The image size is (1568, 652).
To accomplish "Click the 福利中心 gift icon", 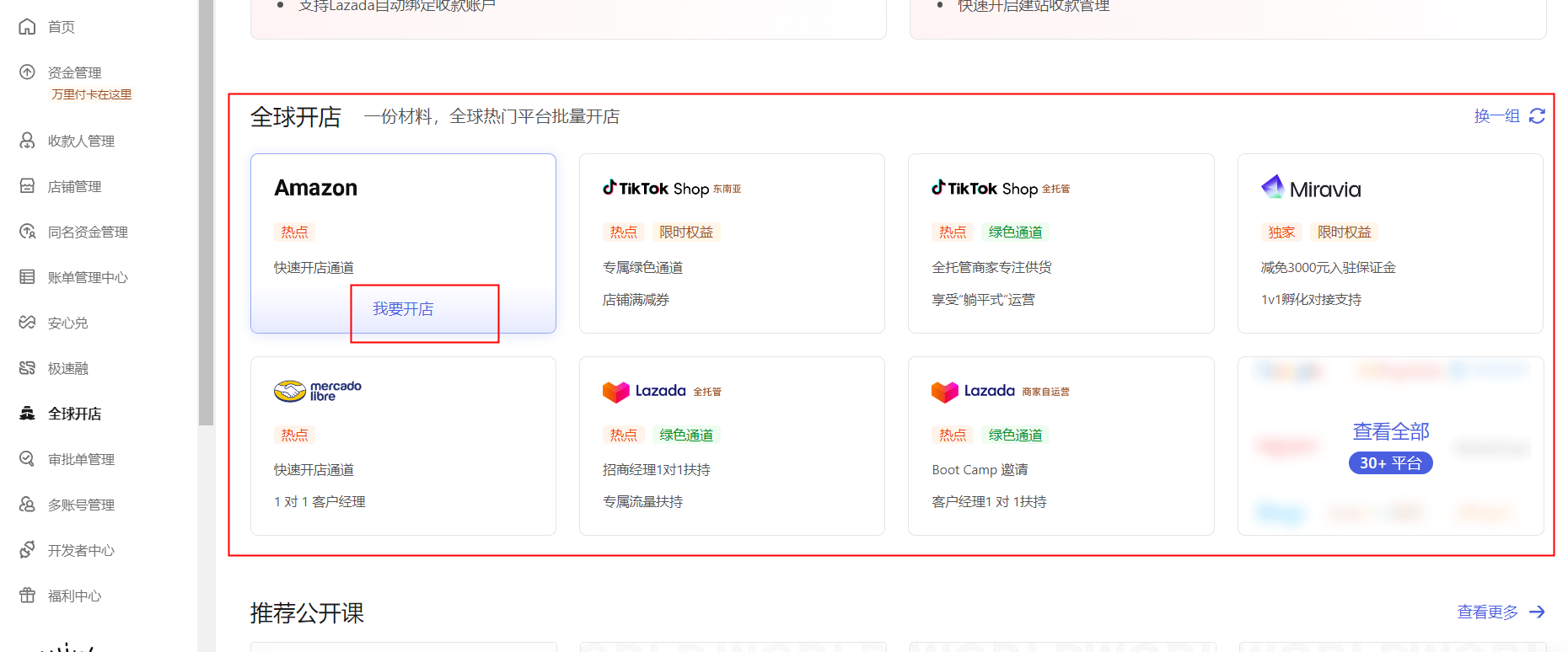I will [x=28, y=596].
